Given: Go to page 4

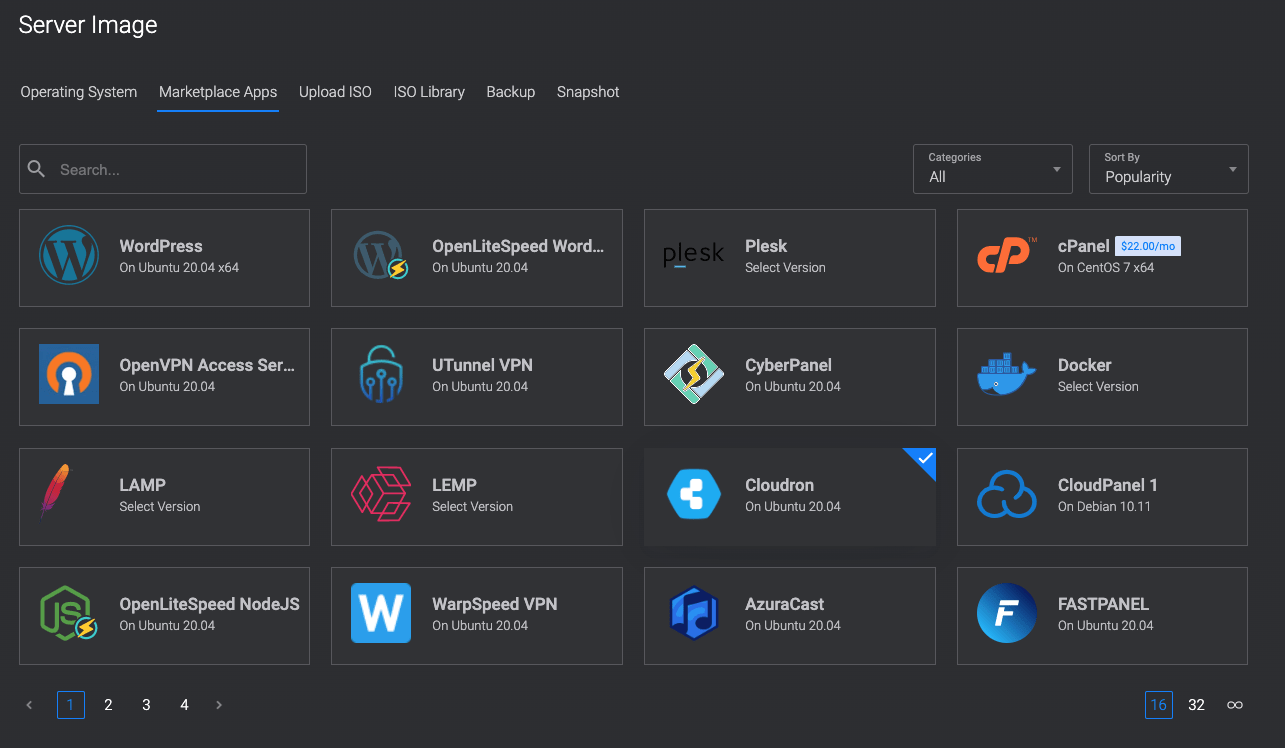Looking at the screenshot, I should coord(184,705).
